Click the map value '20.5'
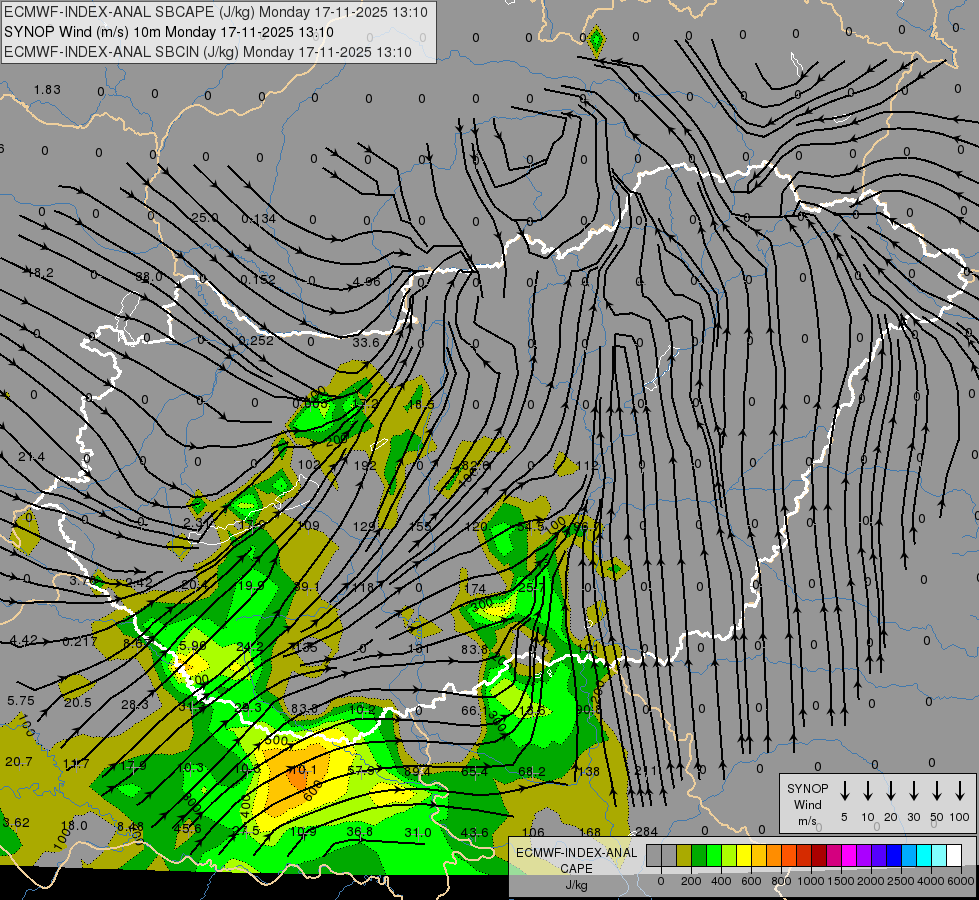 77,703
